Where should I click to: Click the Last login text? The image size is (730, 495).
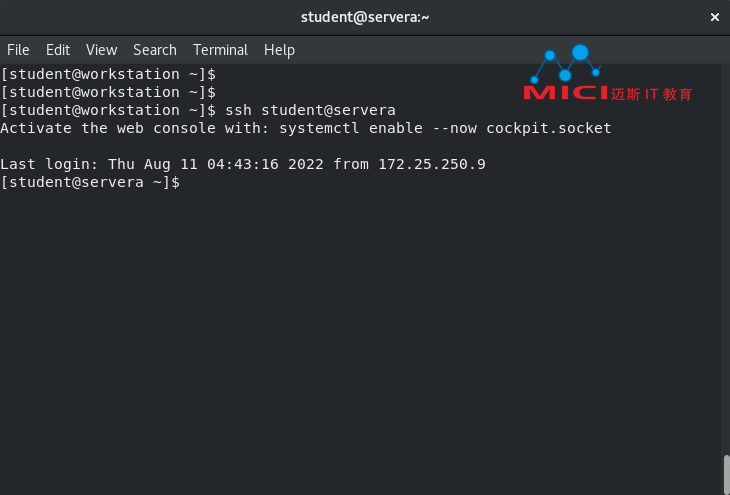(49, 164)
